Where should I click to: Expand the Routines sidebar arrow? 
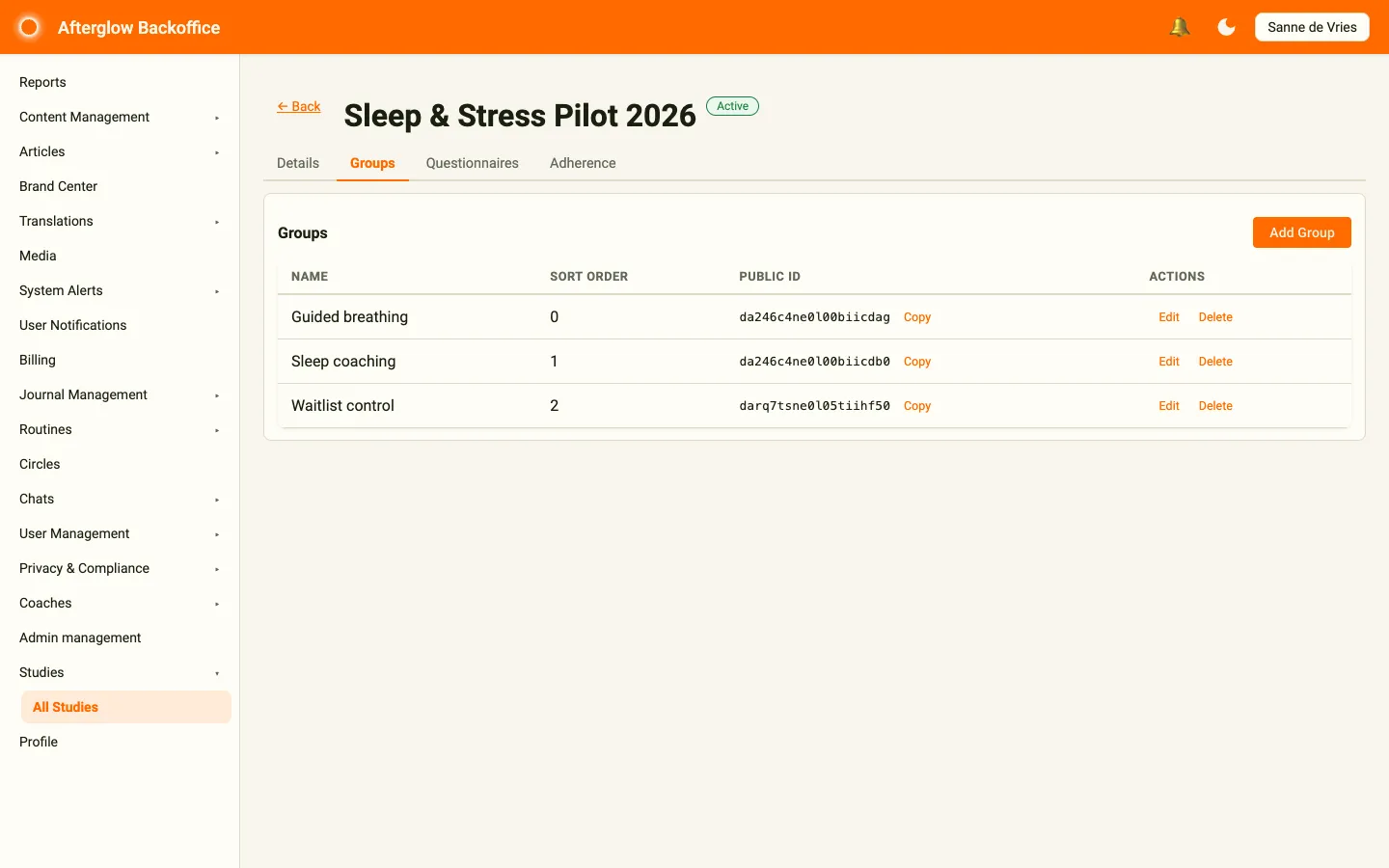point(217,430)
